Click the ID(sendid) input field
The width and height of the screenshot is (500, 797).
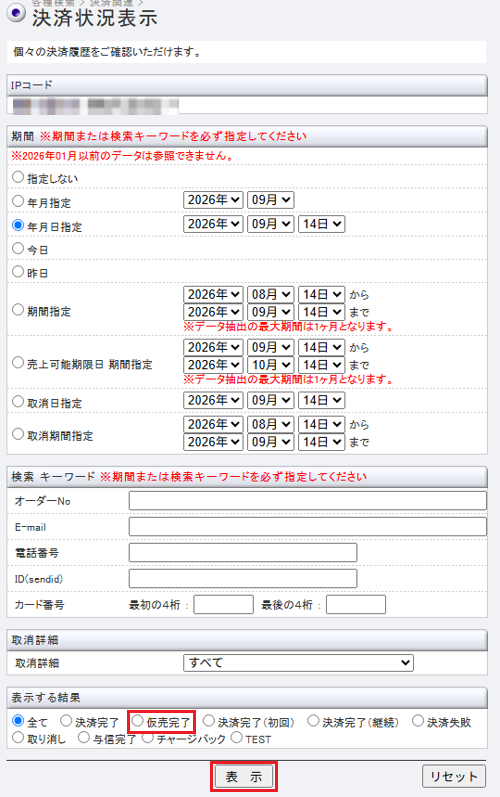[243, 578]
